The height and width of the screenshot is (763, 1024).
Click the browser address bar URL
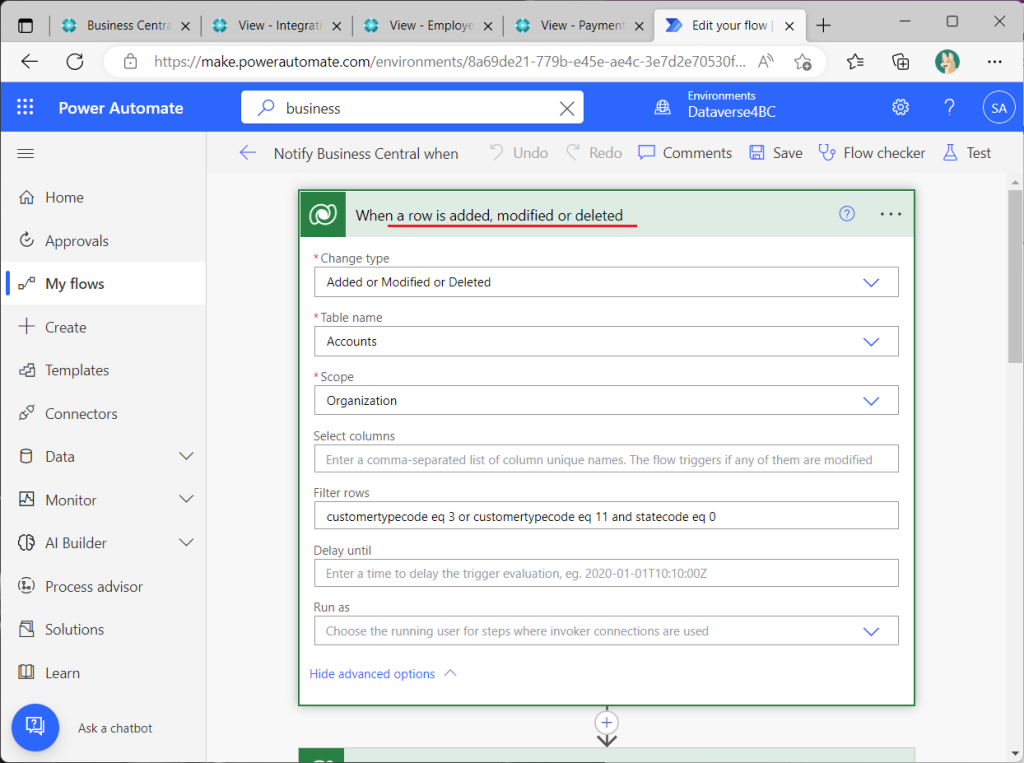449,62
